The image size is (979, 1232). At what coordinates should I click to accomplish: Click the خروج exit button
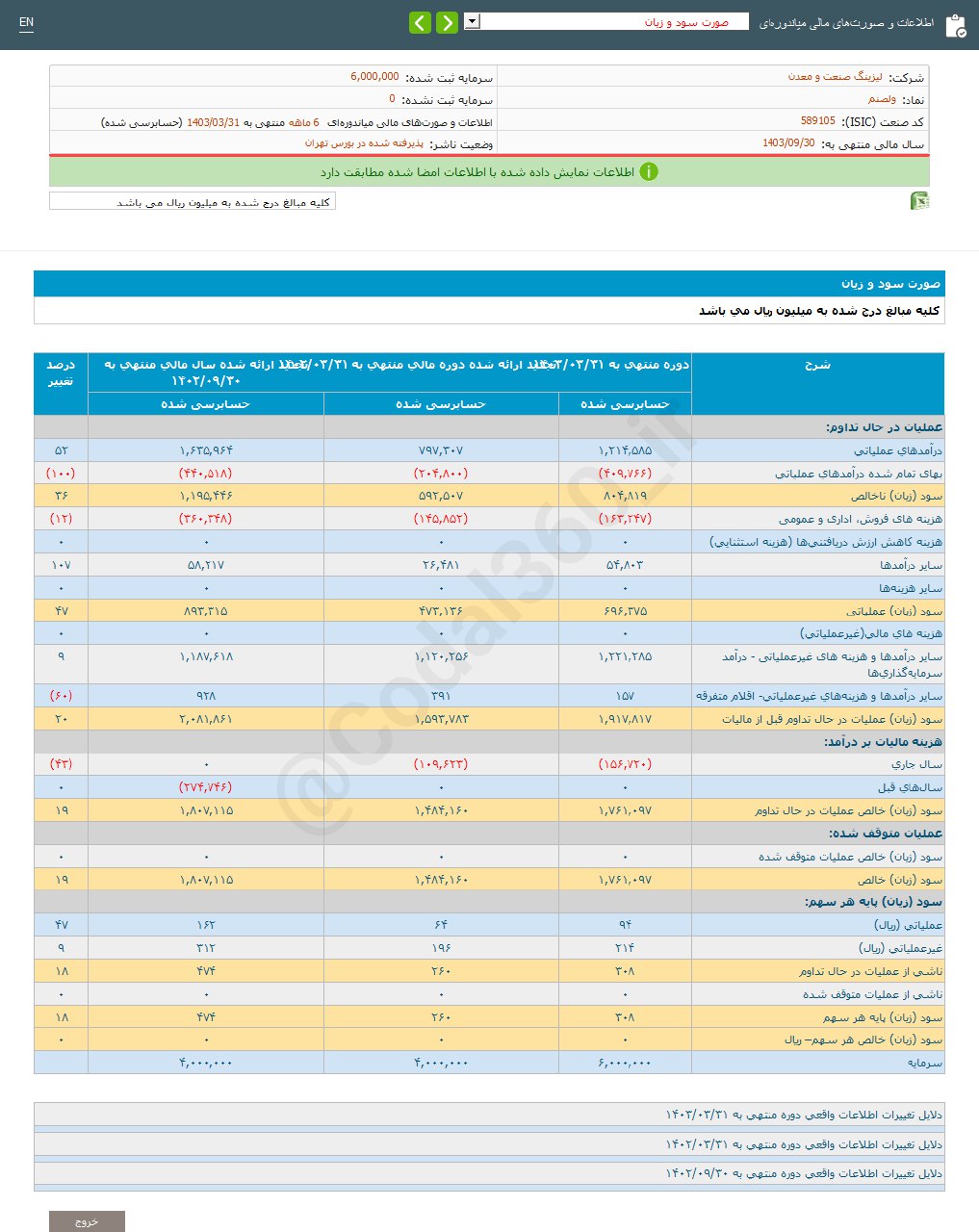[x=87, y=1220]
